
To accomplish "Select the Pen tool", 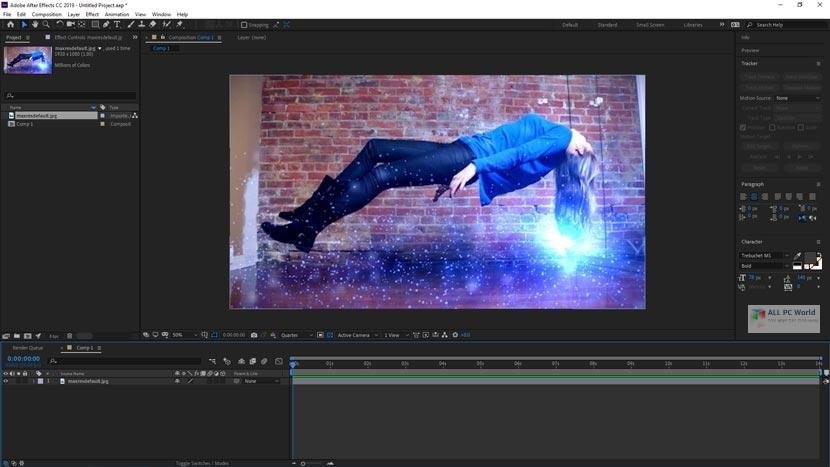I will (106, 24).
